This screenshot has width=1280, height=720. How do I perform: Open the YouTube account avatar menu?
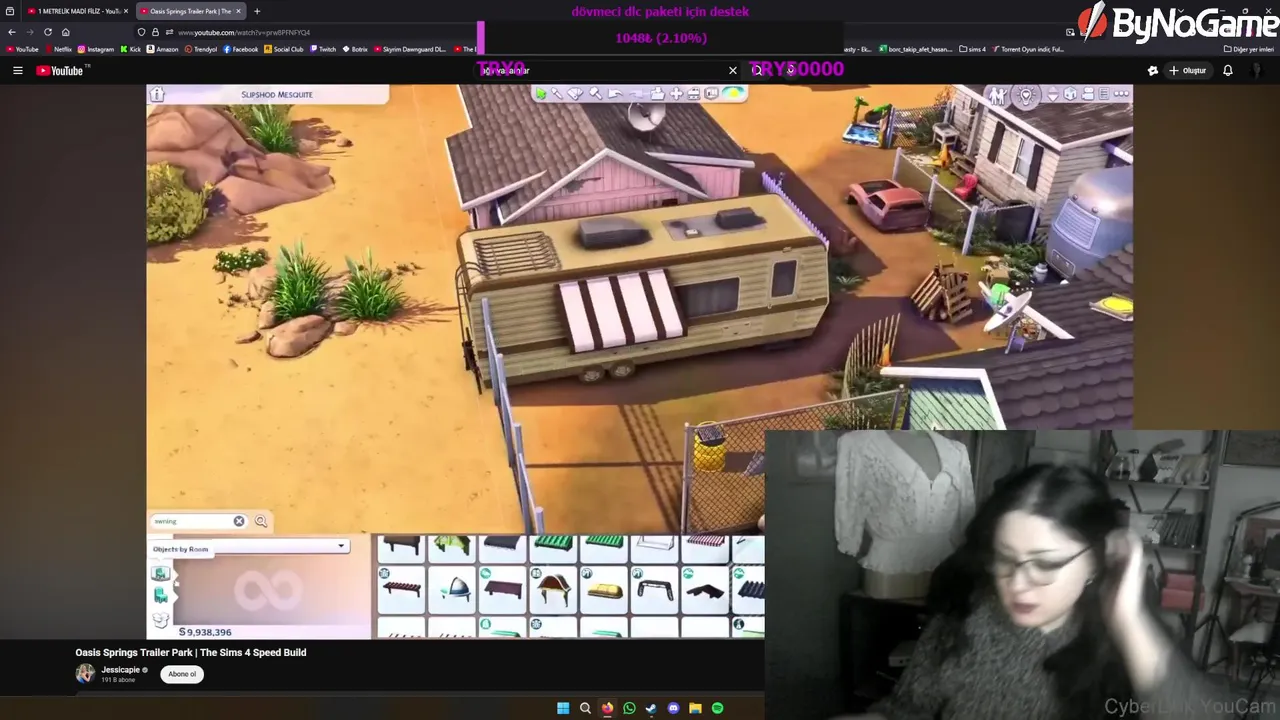click(1256, 71)
